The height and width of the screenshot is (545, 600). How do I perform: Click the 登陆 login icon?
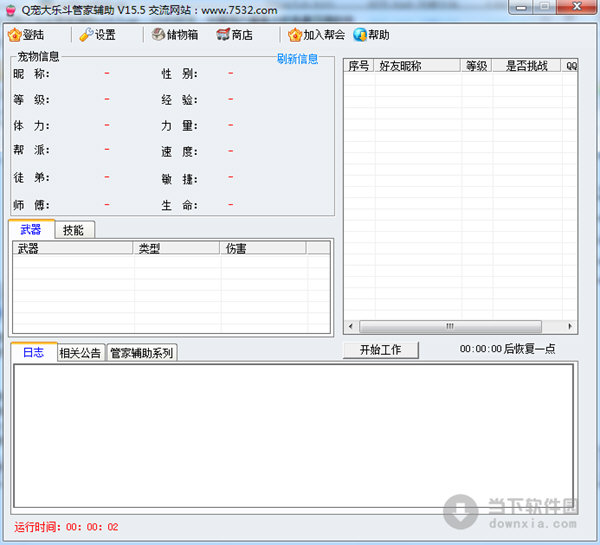click(15, 35)
